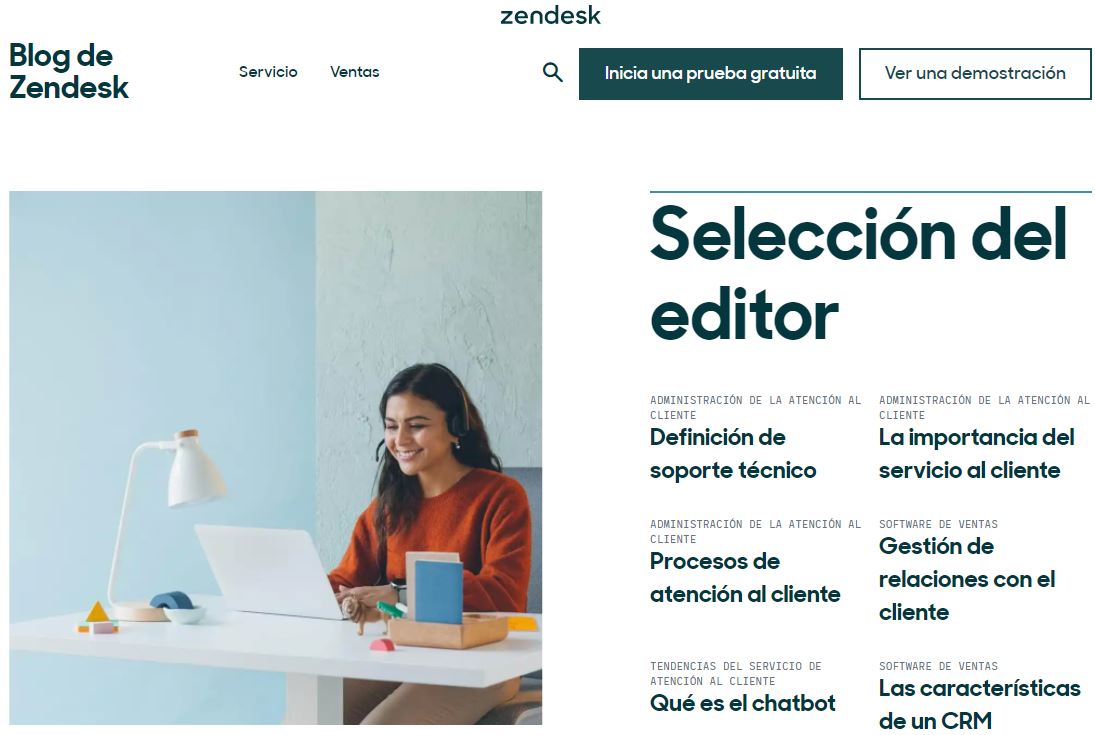Open the Servicio menu item
The width and height of the screenshot is (1095, 735).
[x=268, y=72]
